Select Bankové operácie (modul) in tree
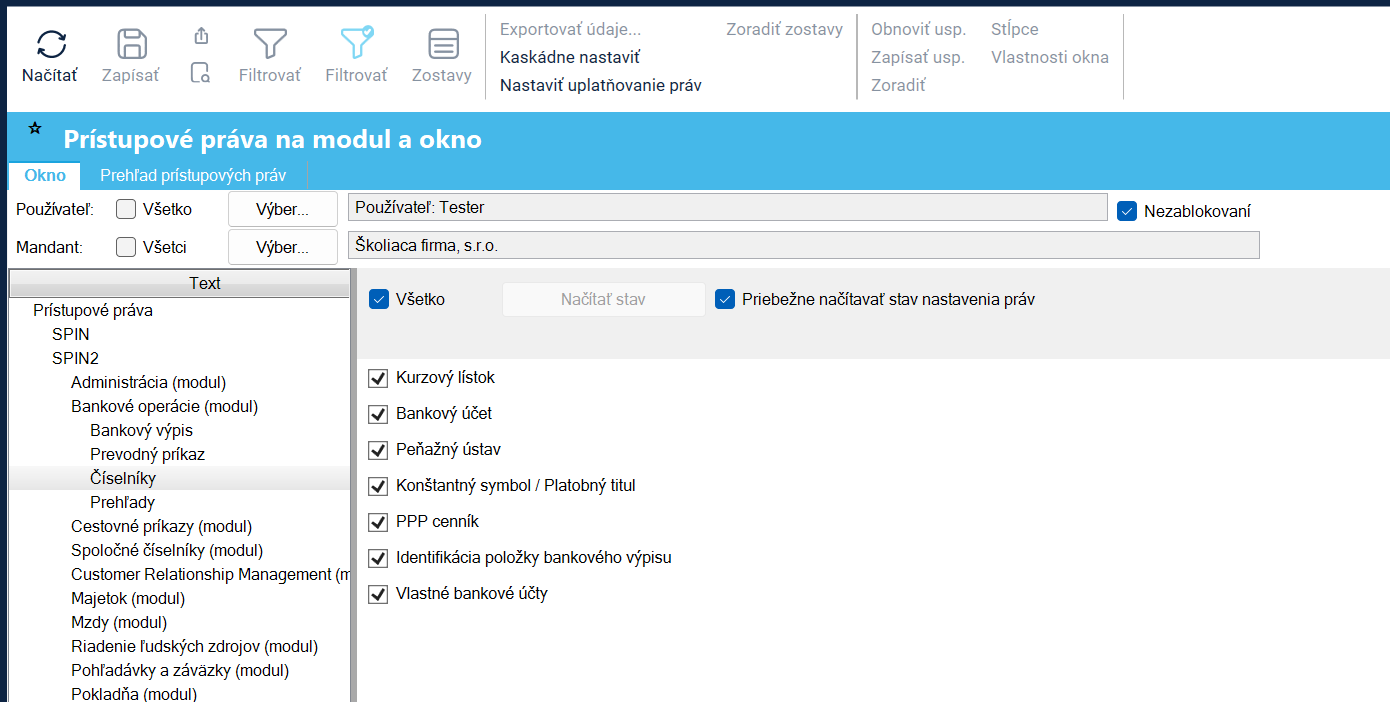The image size is (1390, 702). (x=165, y=406)
